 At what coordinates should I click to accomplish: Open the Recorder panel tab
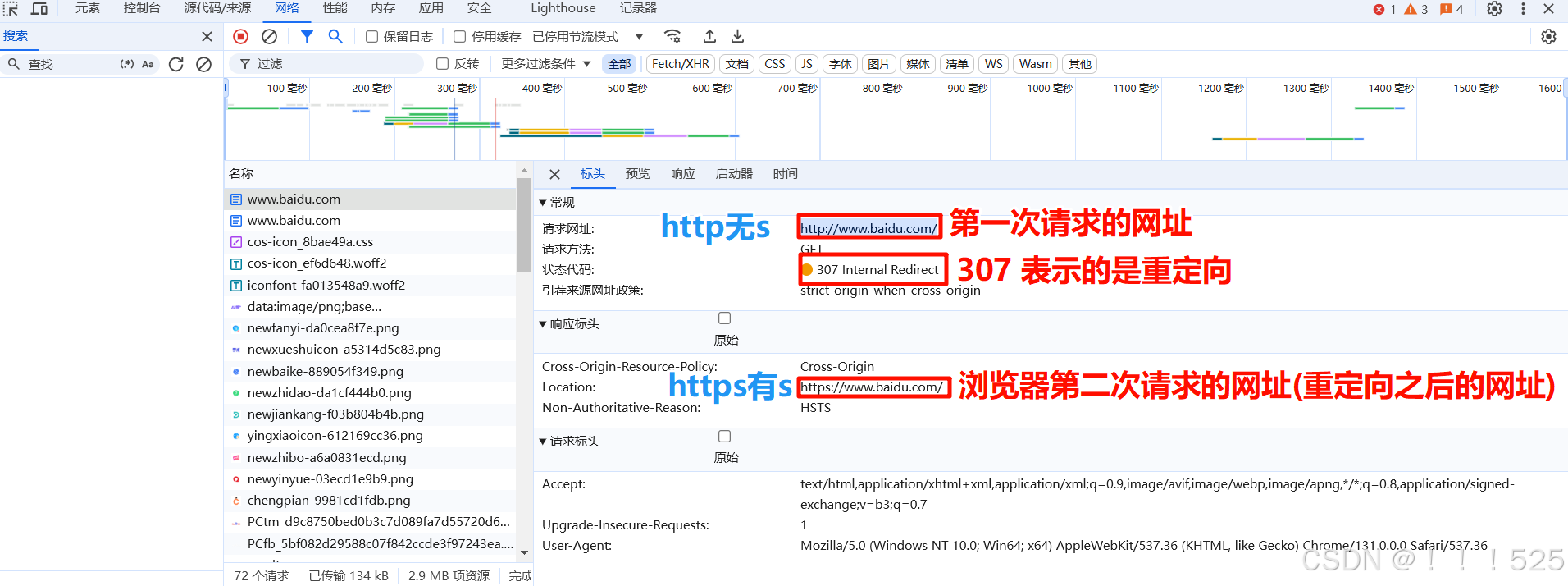click(x=638, y=8)
